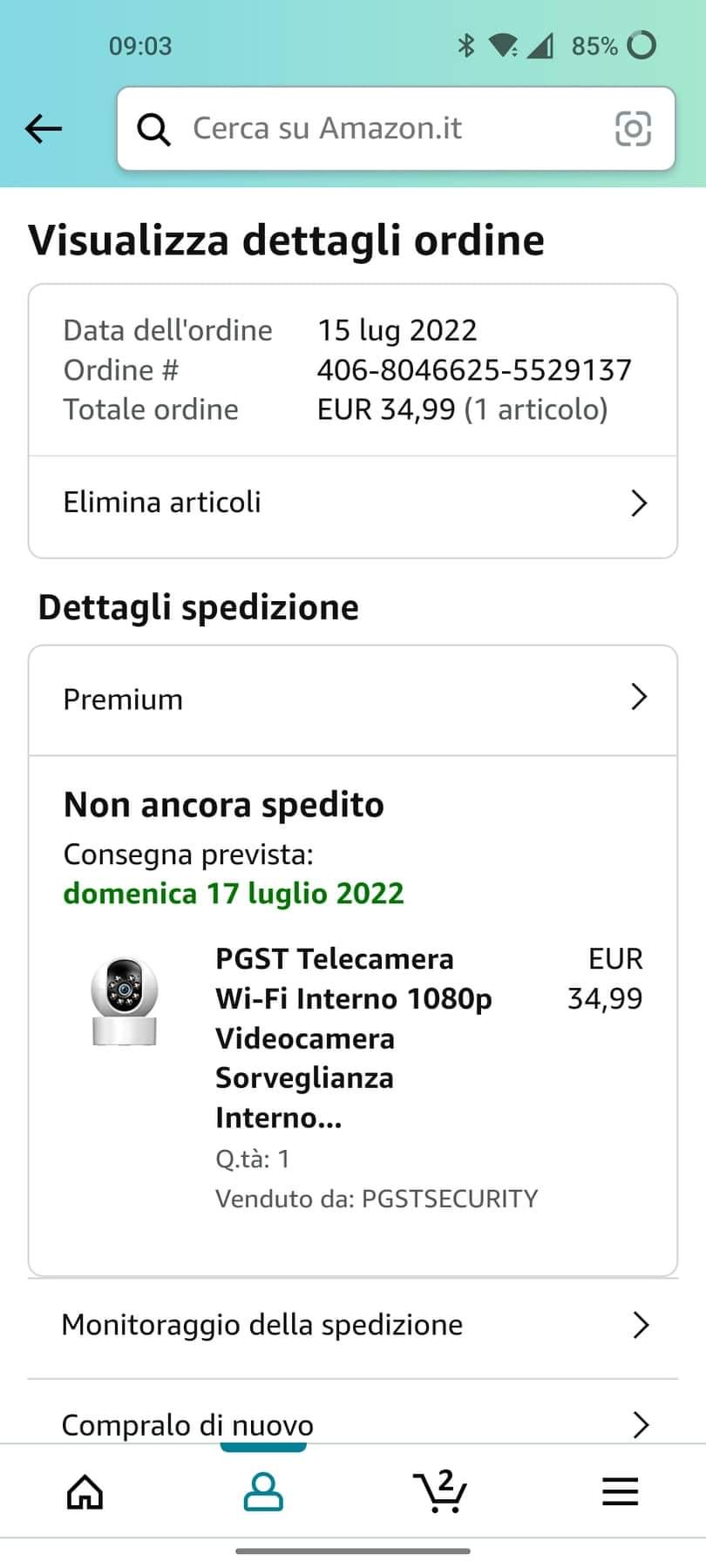Open the Monitoraggio della spedizione chevron

(x=641, y=1325)
